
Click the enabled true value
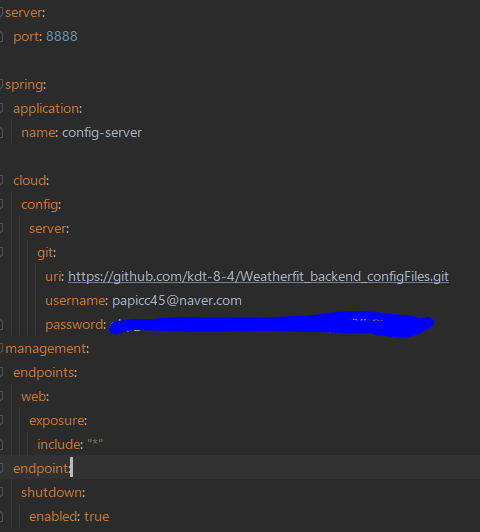click(x=97, y=517)
